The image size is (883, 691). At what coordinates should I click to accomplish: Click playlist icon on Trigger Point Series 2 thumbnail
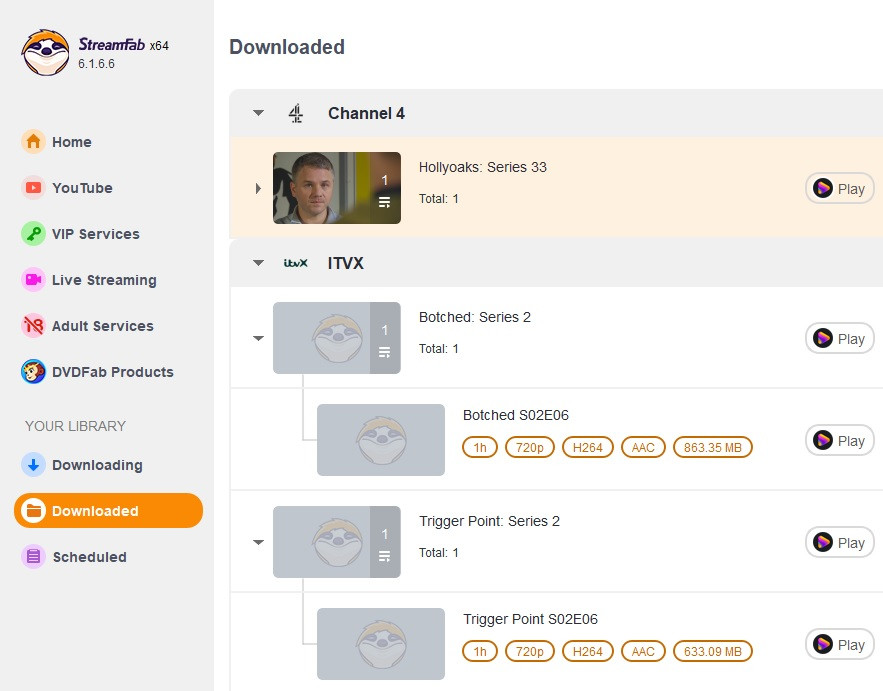pos(385,556)
